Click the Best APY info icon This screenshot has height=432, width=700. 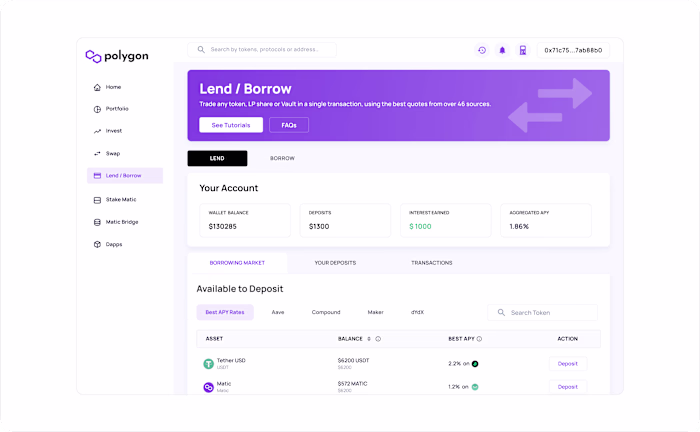coord(479,339)
